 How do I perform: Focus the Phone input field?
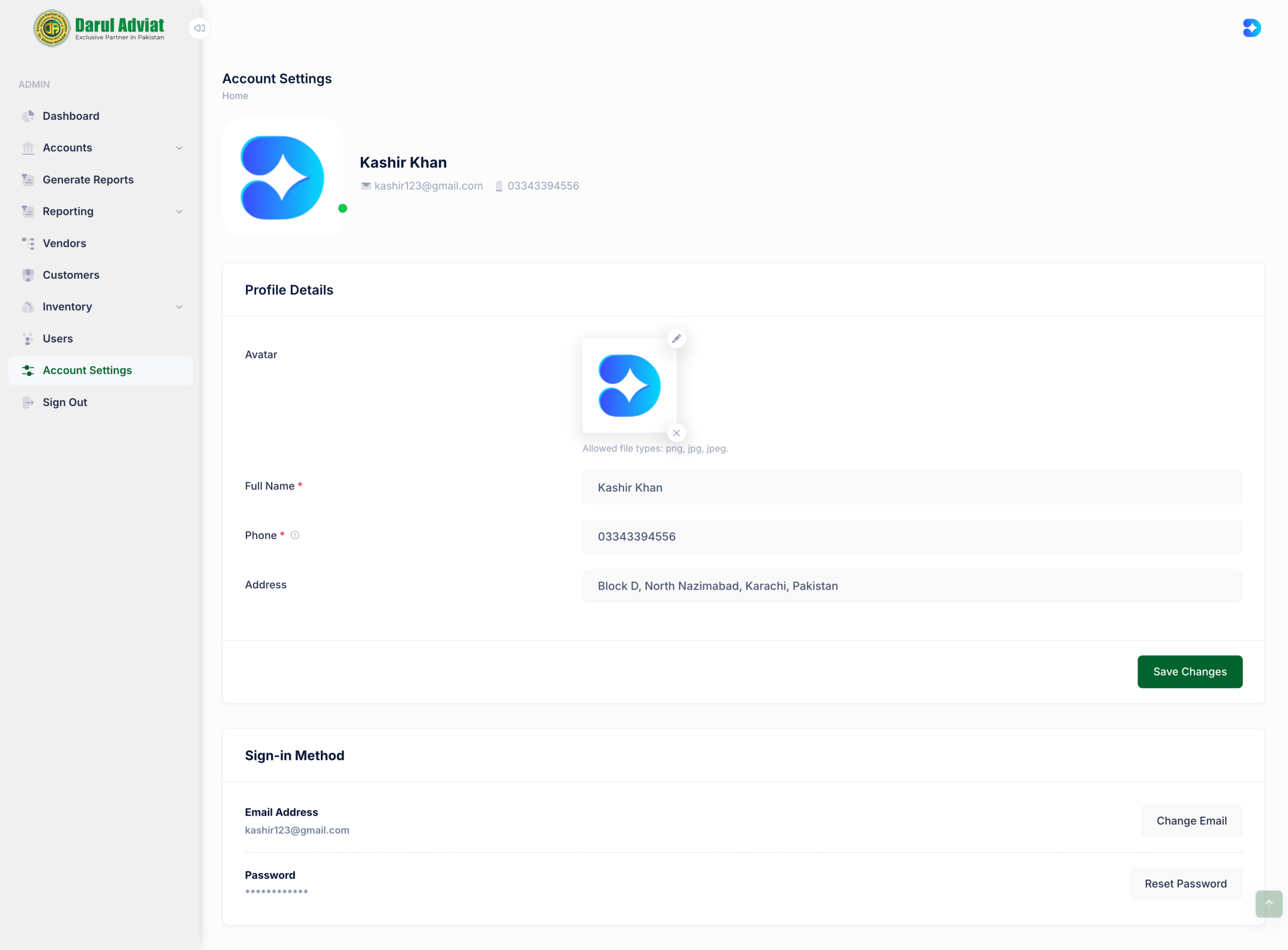[x=912, y=536]
